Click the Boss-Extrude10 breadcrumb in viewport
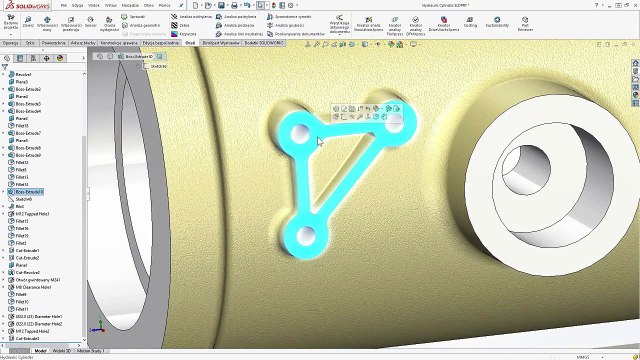This screenshot has width=640, height=360. [138, 56]
